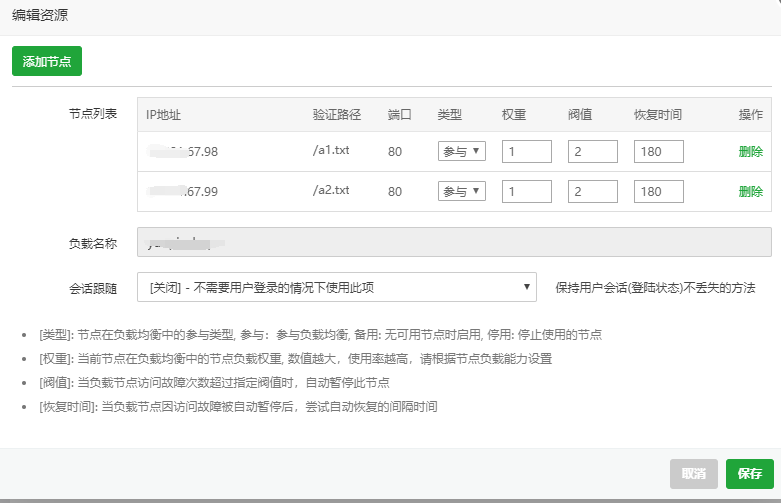Click port 80 in the /a1.txt row
The image size is (781, 503).
point(395,151)
